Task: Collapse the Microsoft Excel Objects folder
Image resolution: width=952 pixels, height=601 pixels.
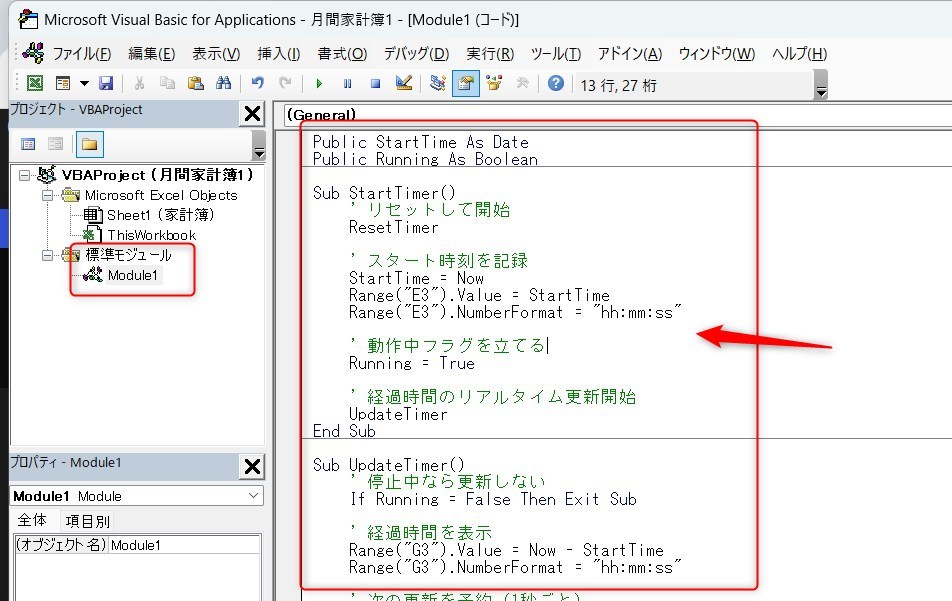Action: [47, 195]
